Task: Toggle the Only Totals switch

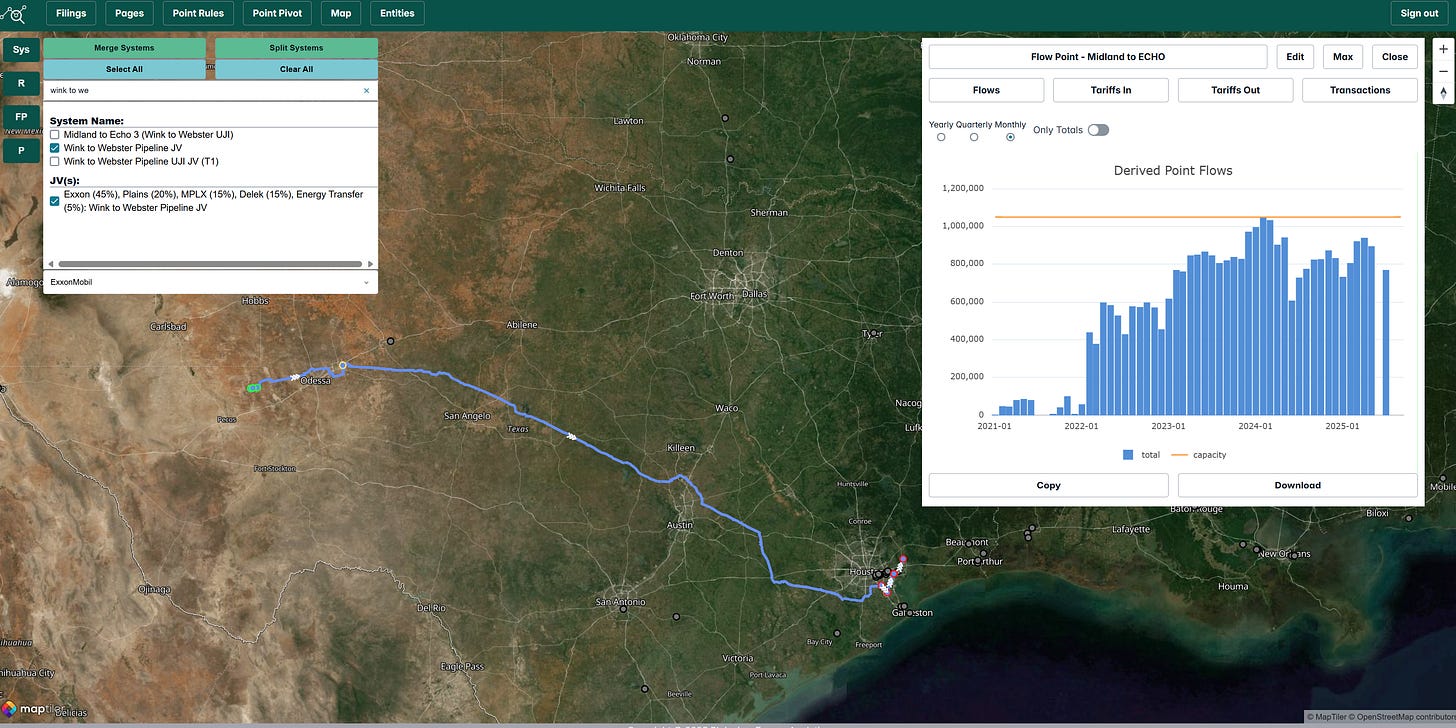Action: pos(1098,130)
